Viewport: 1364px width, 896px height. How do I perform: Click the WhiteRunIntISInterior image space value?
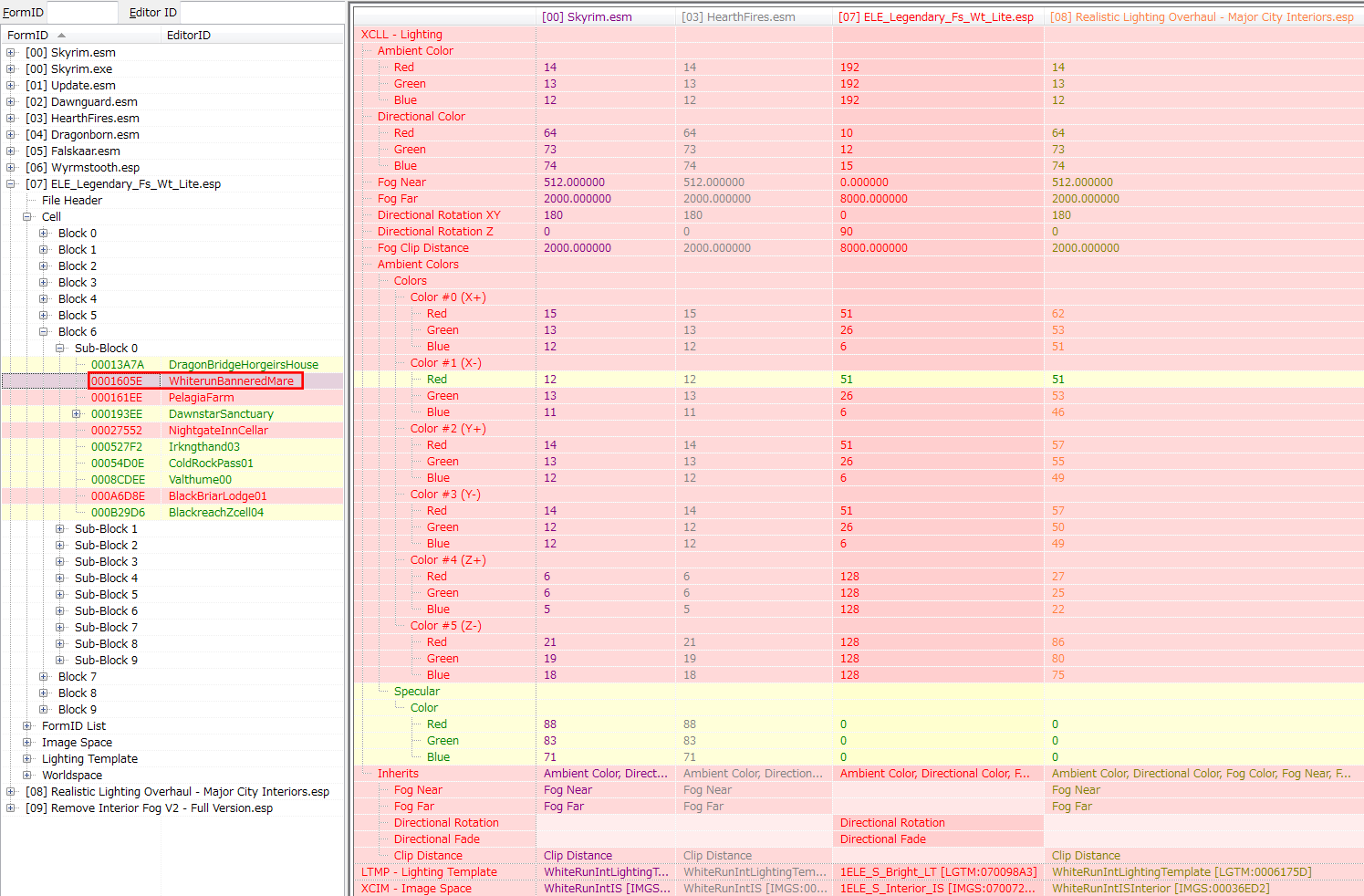(x=1161, y=889)
